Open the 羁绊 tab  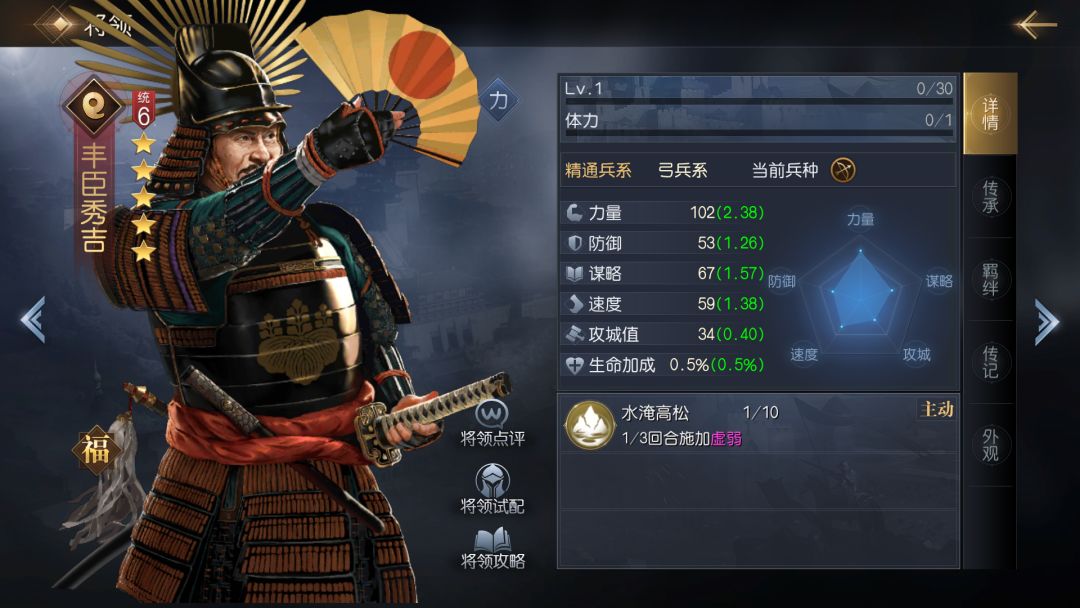tap(990, 280)
